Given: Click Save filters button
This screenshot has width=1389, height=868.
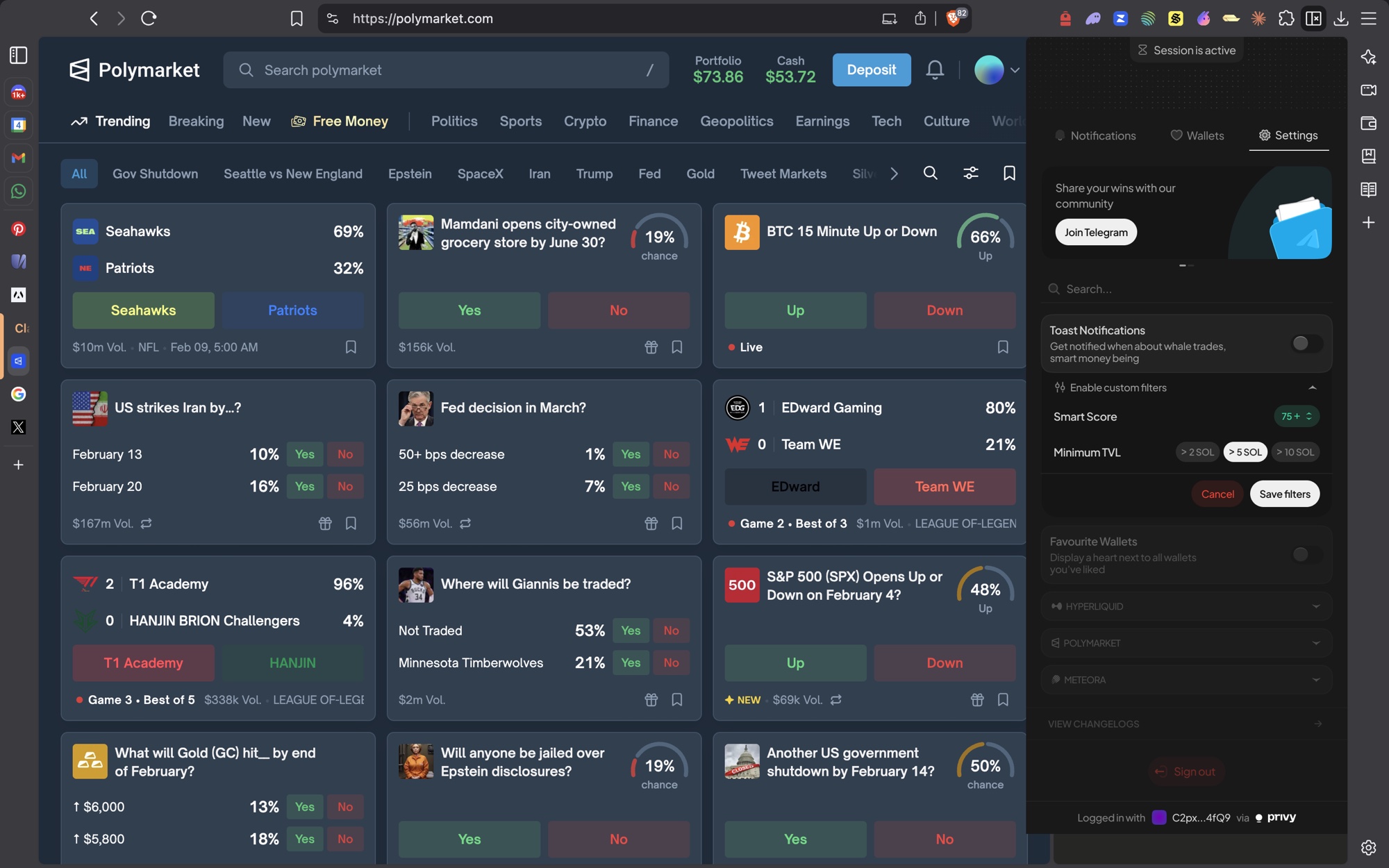Looking at the screenshot, I should (x=1285, y=494).
